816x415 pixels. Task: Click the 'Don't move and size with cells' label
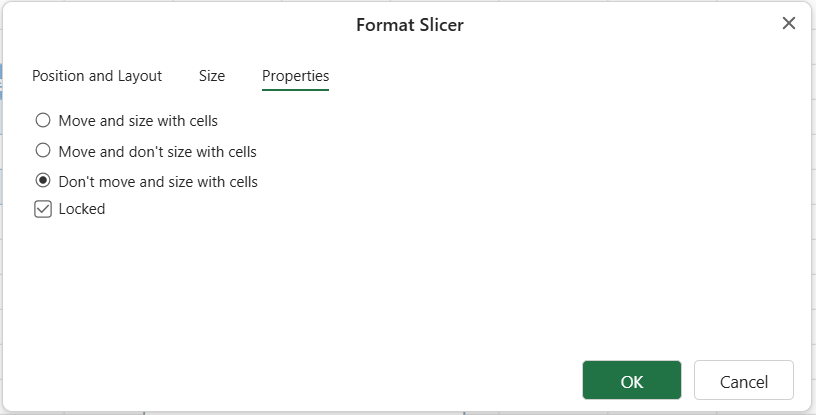coord(158,182)
